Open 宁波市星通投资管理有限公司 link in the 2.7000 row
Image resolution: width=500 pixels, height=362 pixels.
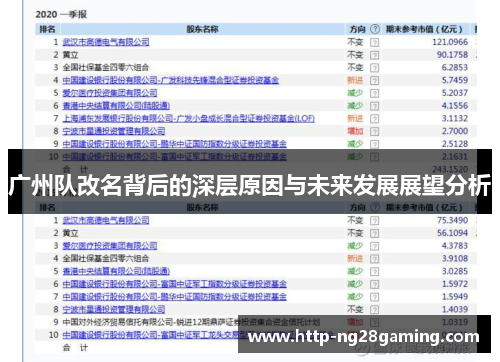[x=114, y=131]
